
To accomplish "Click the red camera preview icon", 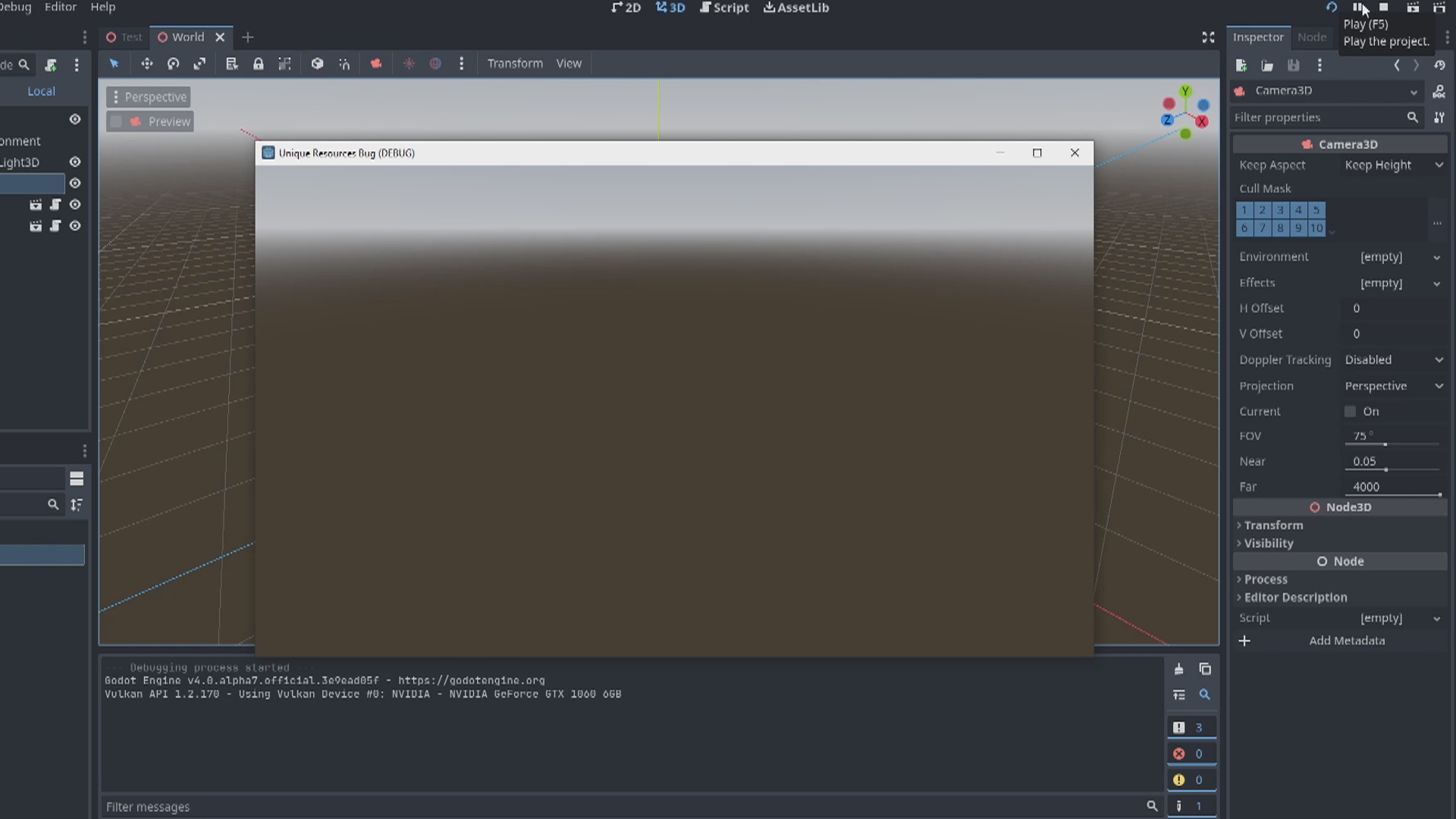I will pos(375,64).
